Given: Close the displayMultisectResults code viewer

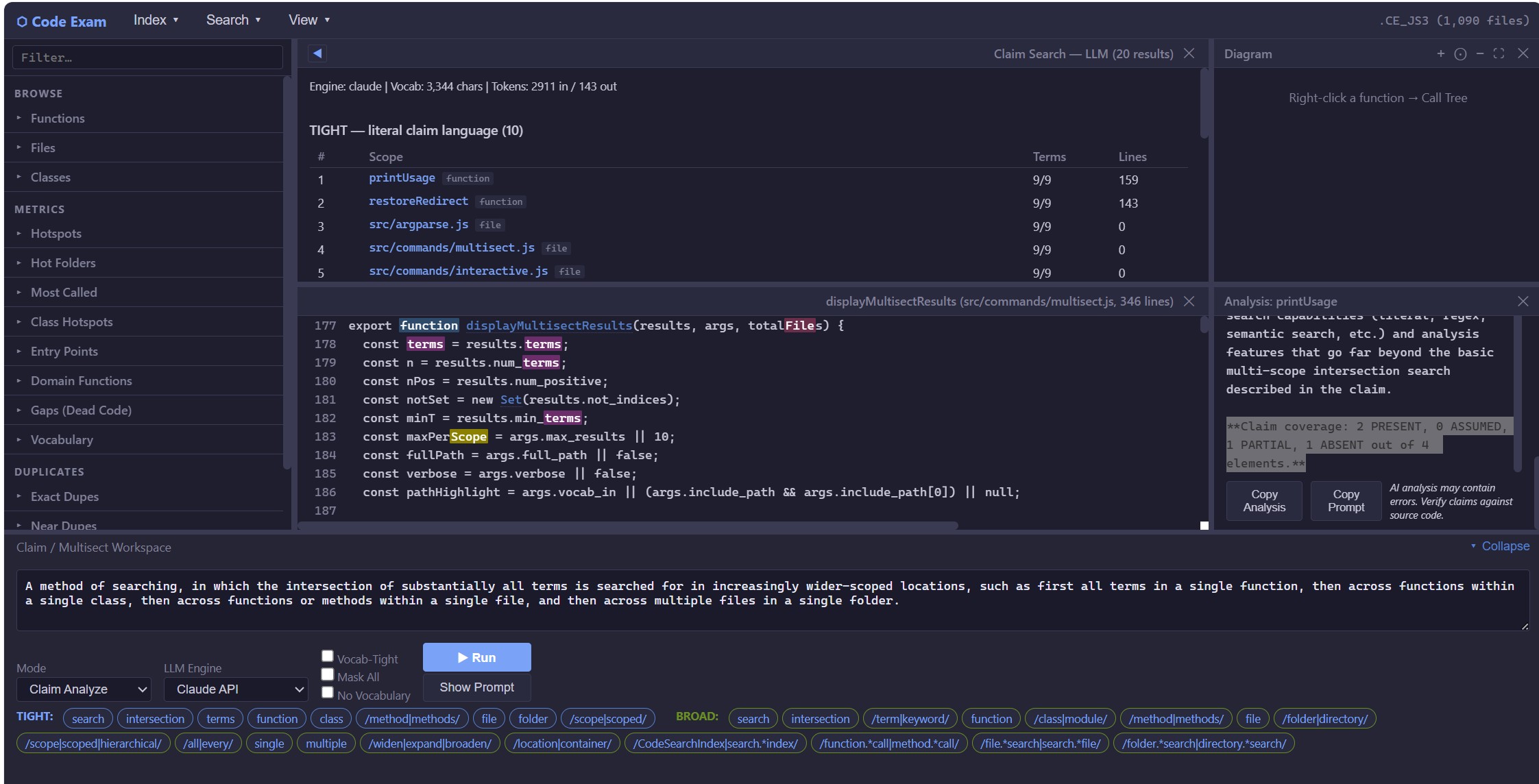Looking at the screenshot, I should [x=1189, y=301].
